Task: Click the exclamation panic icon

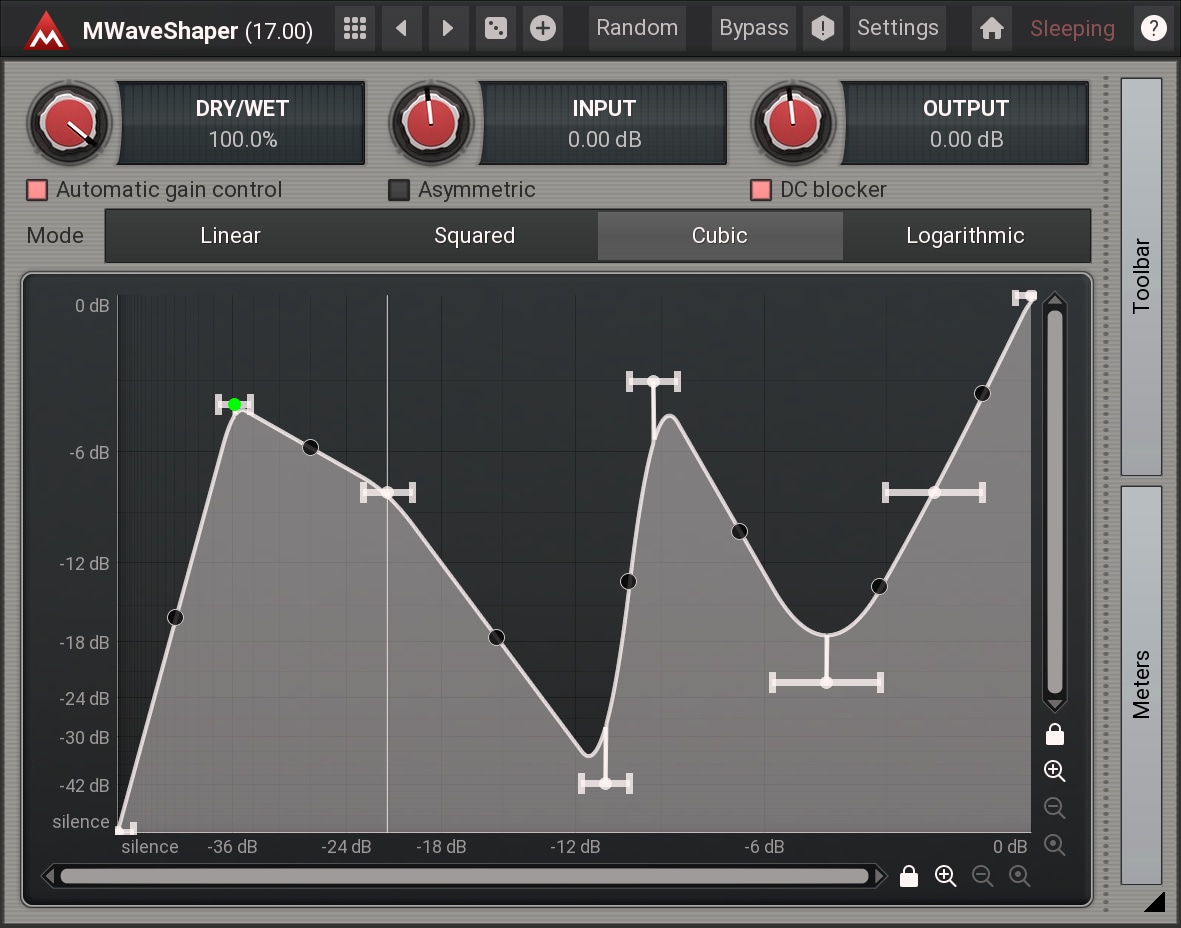Action: [822, 28]
